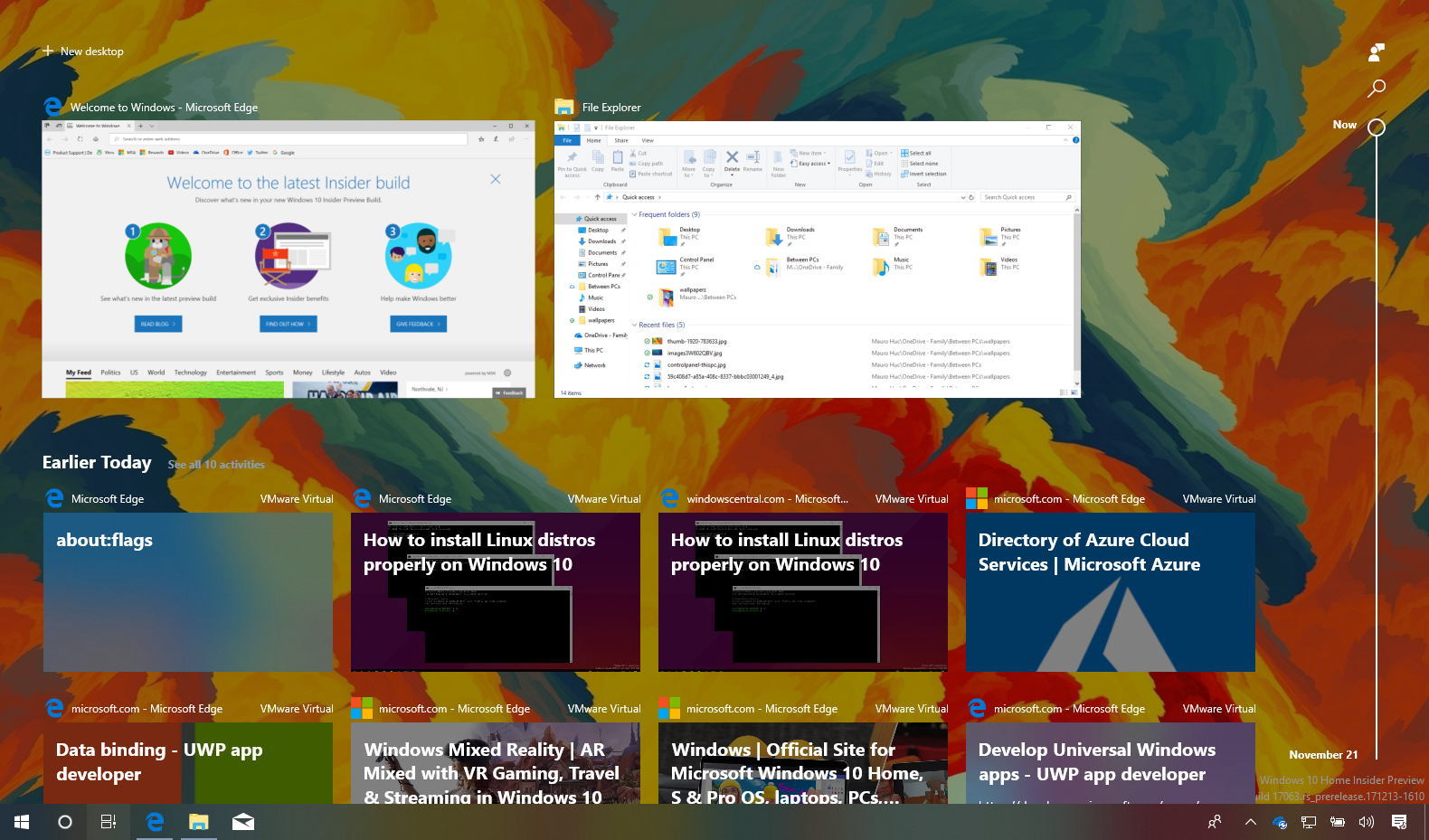The width and height of the screenshot is (1429, 840).
Task: Click the New desktop button
Action: 83,52
